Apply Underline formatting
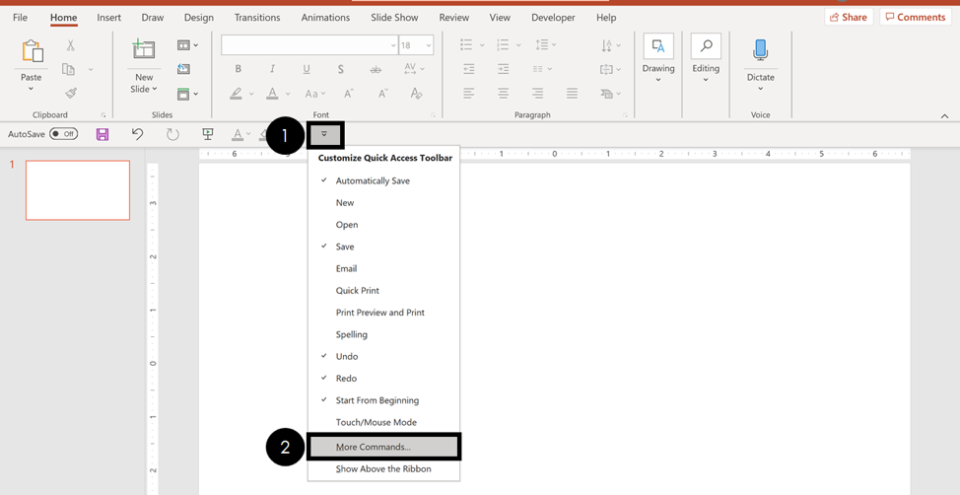 (307, 69)
